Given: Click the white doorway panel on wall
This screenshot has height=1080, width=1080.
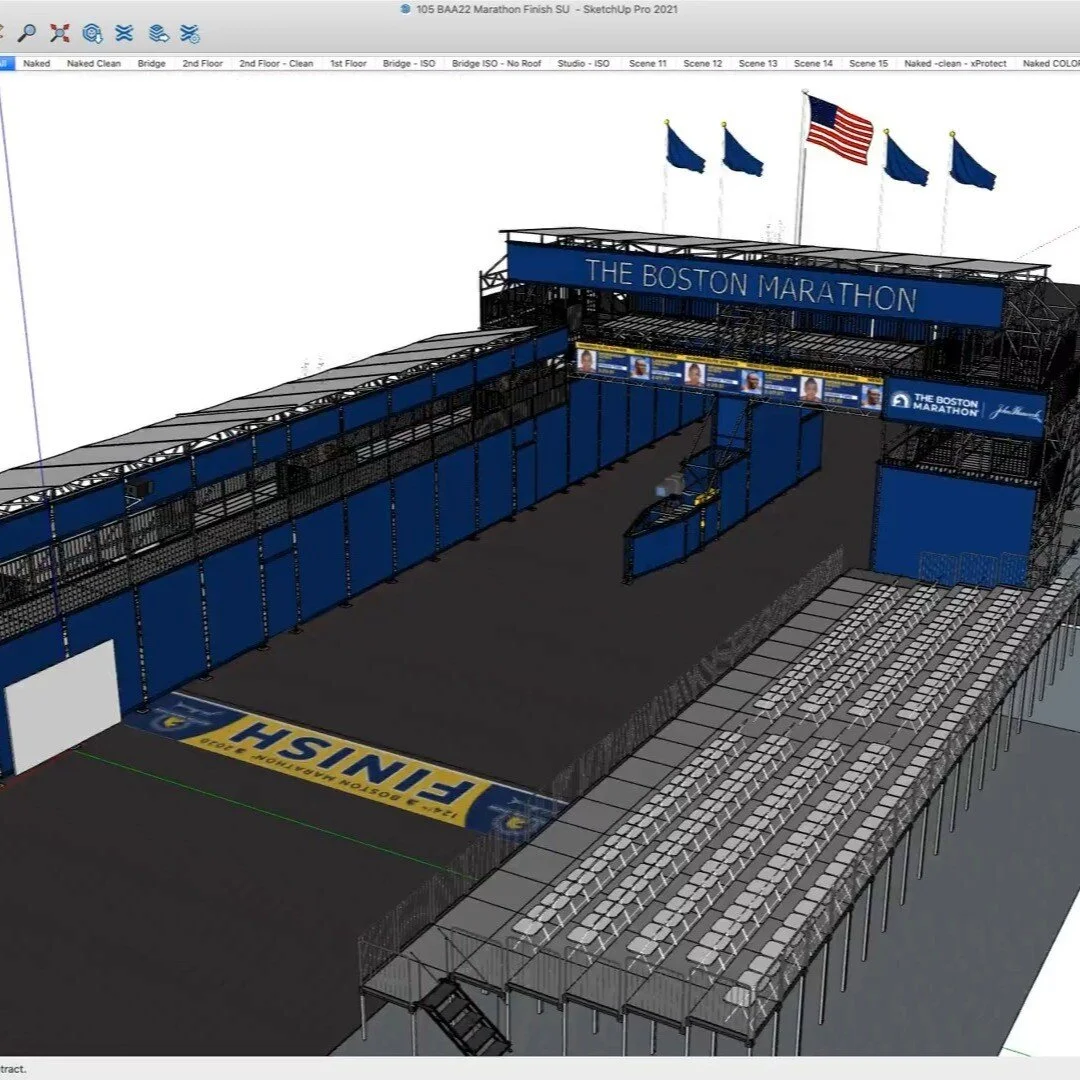Looking at the screenshot, I should [x=63, y=705].
